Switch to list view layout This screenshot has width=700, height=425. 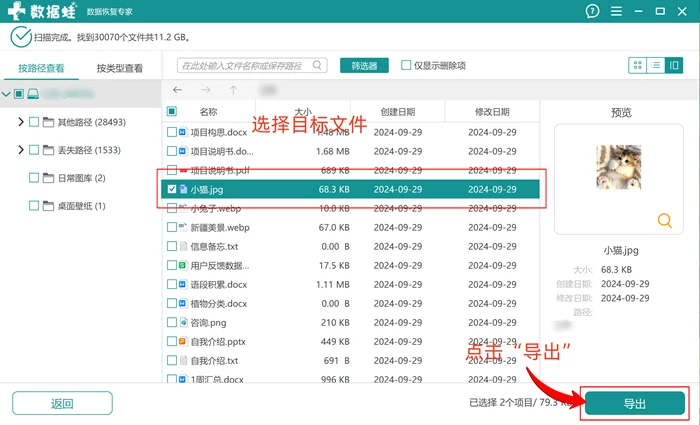(x=656, y=66)
